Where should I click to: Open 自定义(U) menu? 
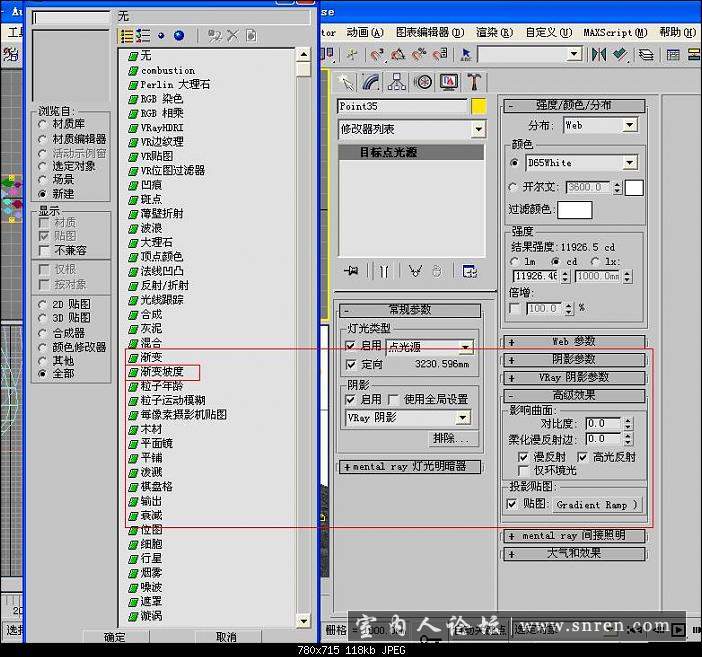pyautogui.click(x=548, y=33)
